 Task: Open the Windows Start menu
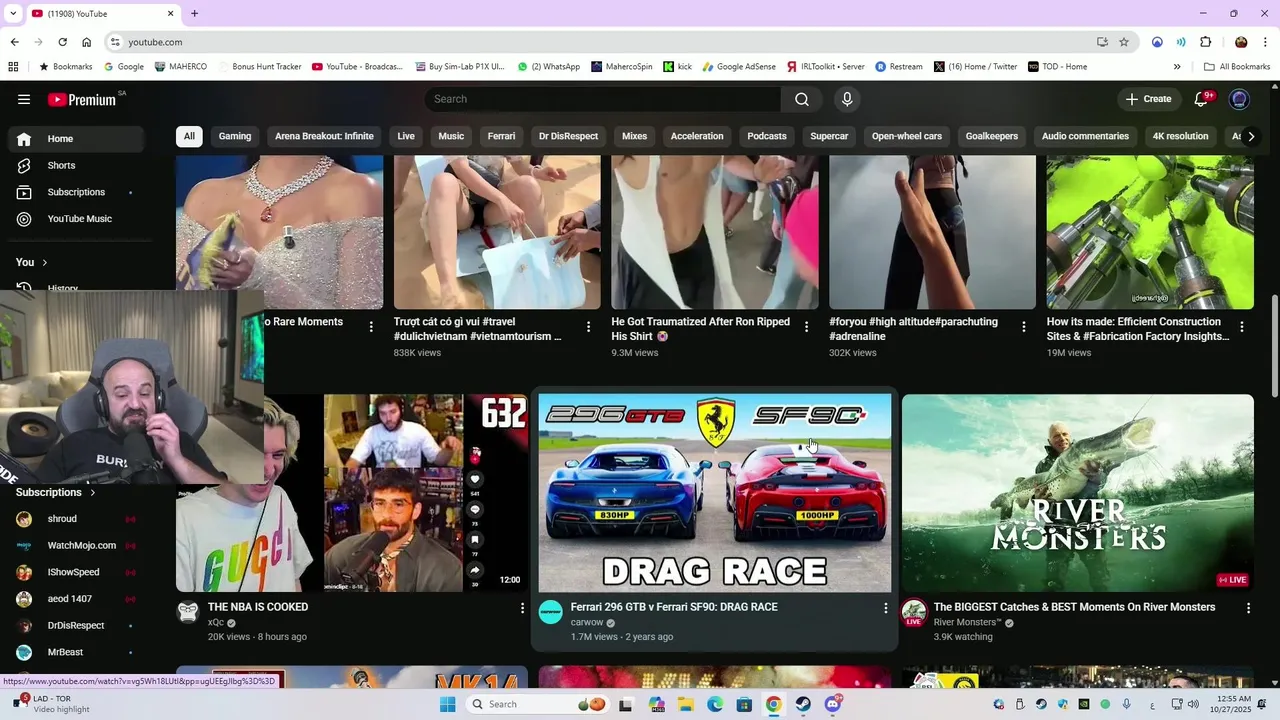pos(447,704)
